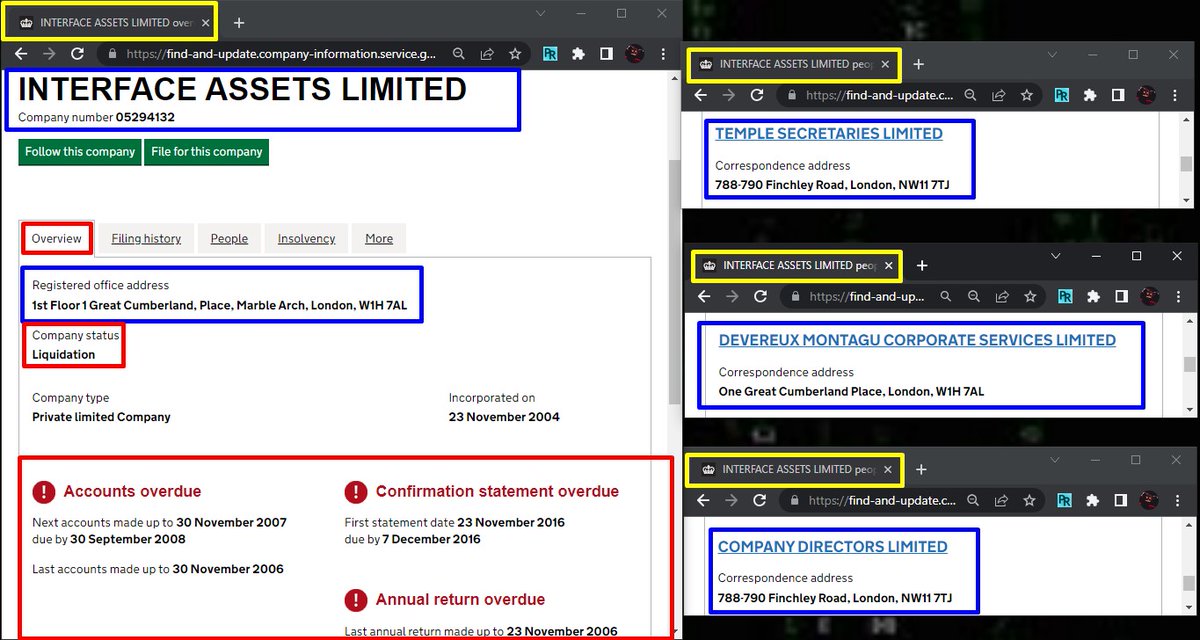Image resolution: width=1200 pixels, height=640 pixels.
Task: Open DEVEREUX MONTAGU CORPORATE SERVICES LIMITED link
Action: 917,340
